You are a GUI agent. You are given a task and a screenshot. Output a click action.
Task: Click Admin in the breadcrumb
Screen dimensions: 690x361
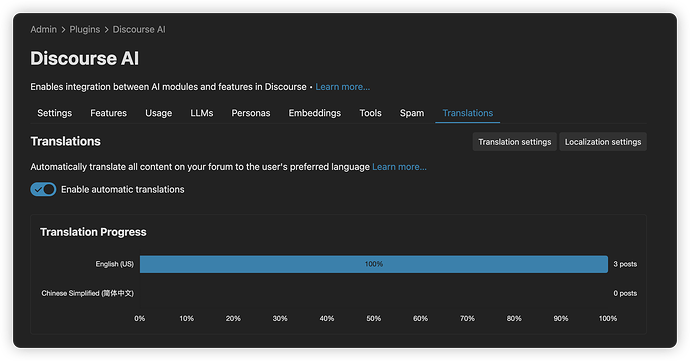(44, 29)
